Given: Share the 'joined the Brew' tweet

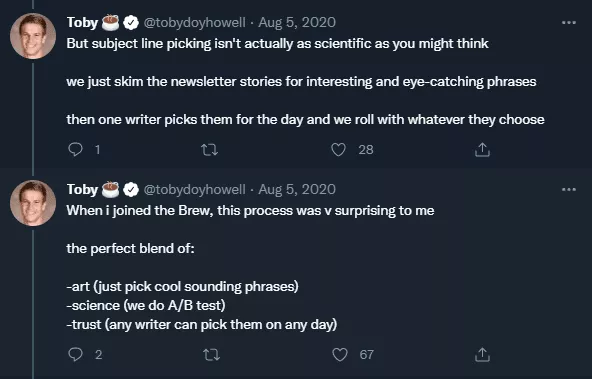Looking at the screenshot, I should 482,354.
